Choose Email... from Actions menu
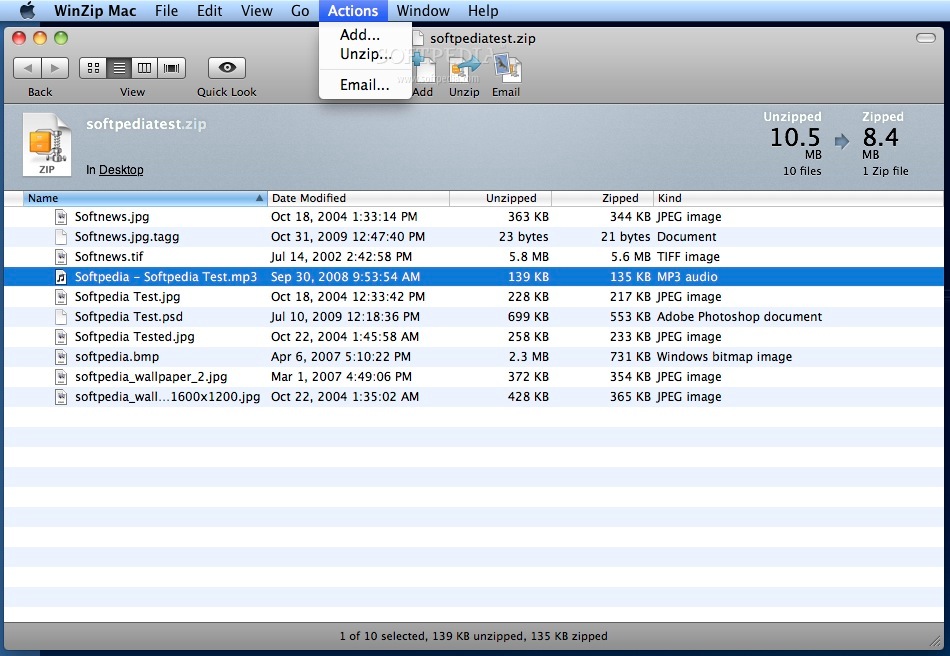This screenshot has height=656, width=950. (364, 85)
